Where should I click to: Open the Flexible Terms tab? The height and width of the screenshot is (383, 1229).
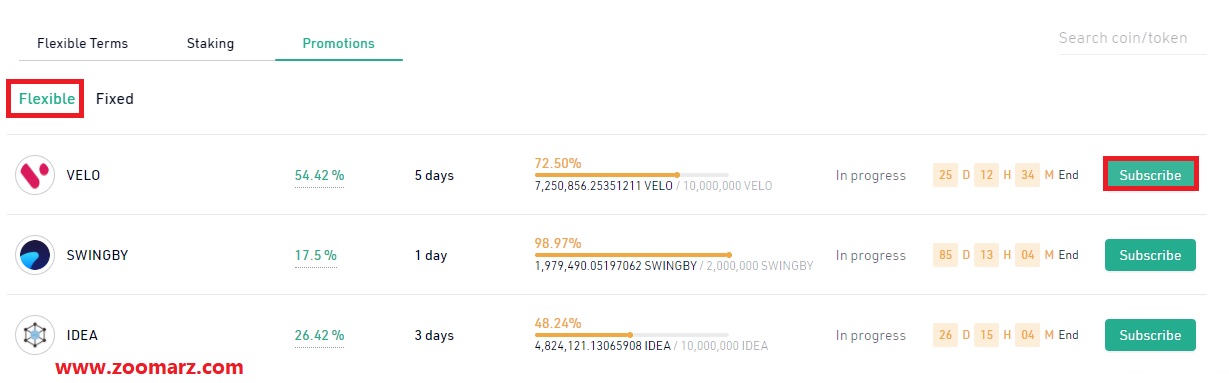point(82,44)
